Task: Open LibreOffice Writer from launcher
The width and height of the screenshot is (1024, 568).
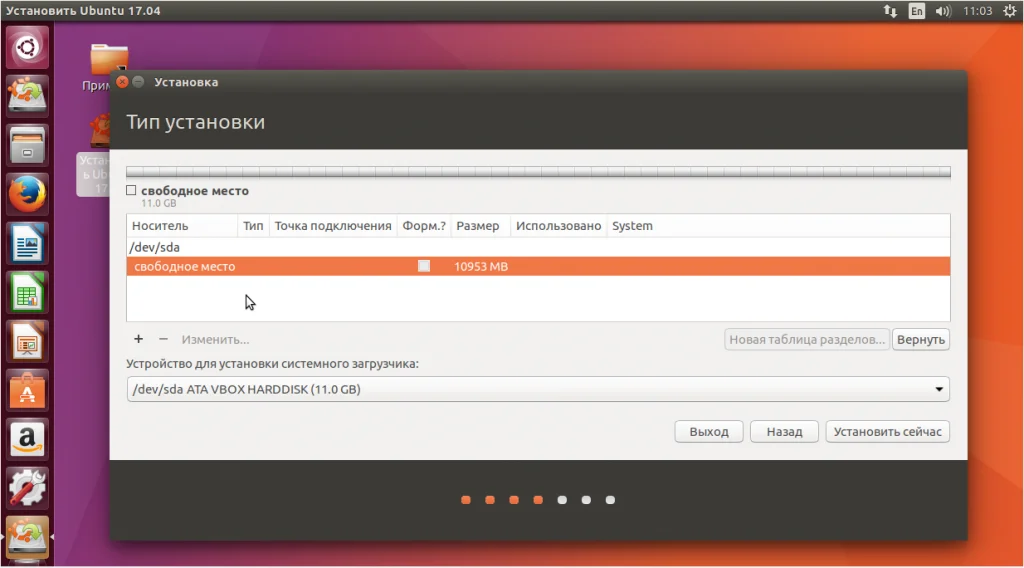Action: pyautogui.click(x=27, y=244)
